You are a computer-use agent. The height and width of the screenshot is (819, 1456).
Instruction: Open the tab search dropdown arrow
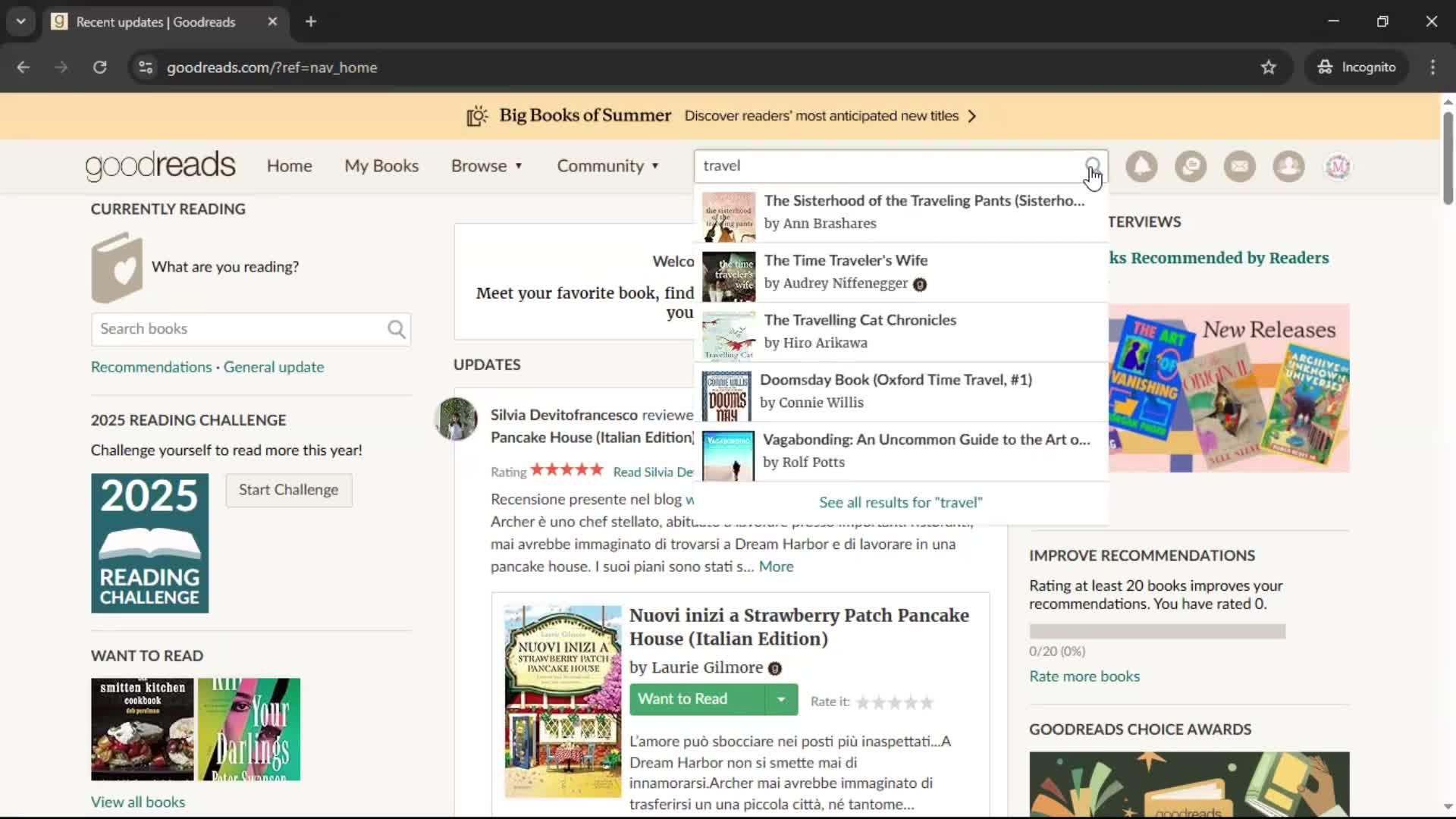pos(21,22)
